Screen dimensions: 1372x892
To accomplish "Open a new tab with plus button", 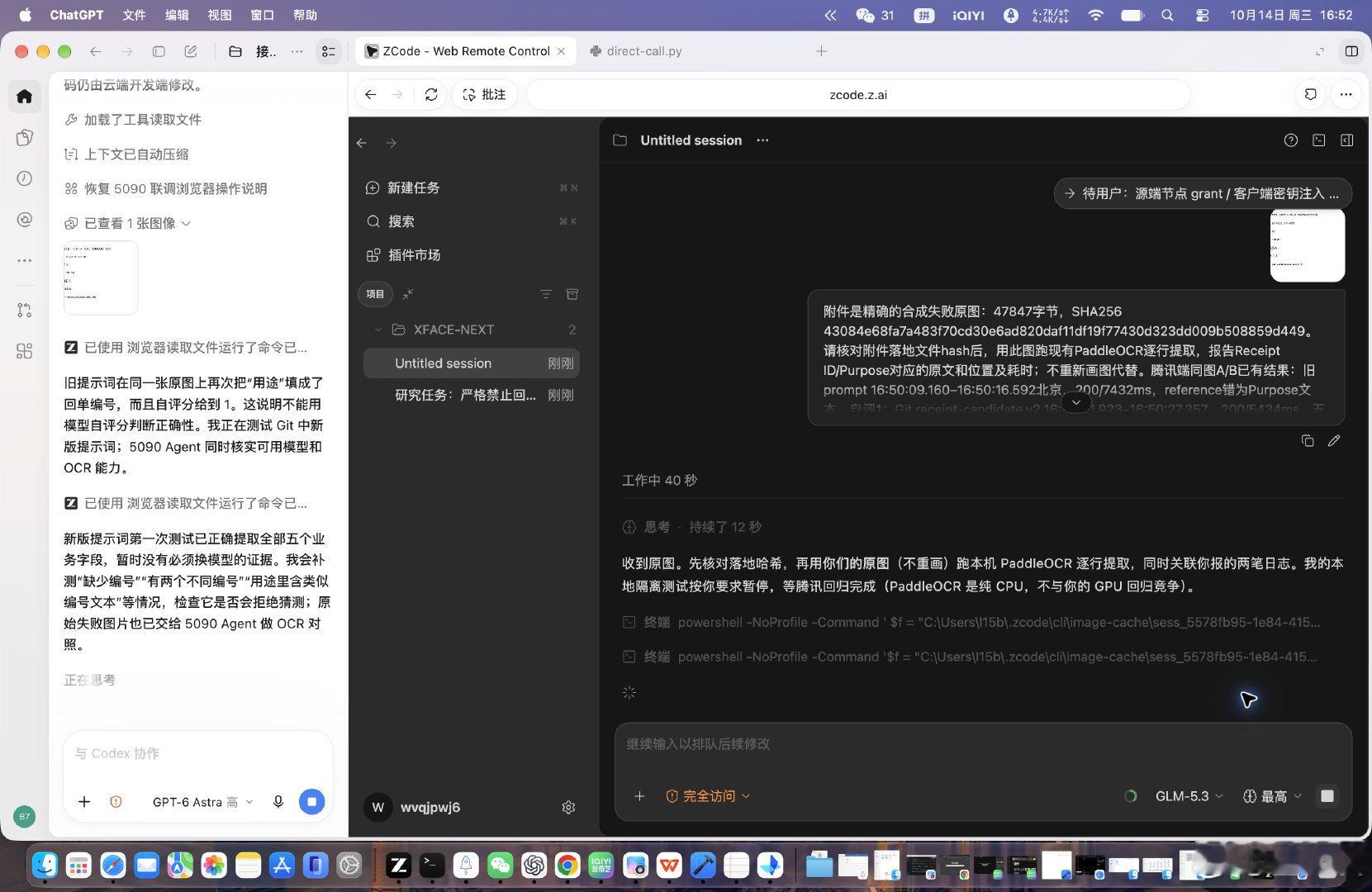I will click(x=821, y=51).
